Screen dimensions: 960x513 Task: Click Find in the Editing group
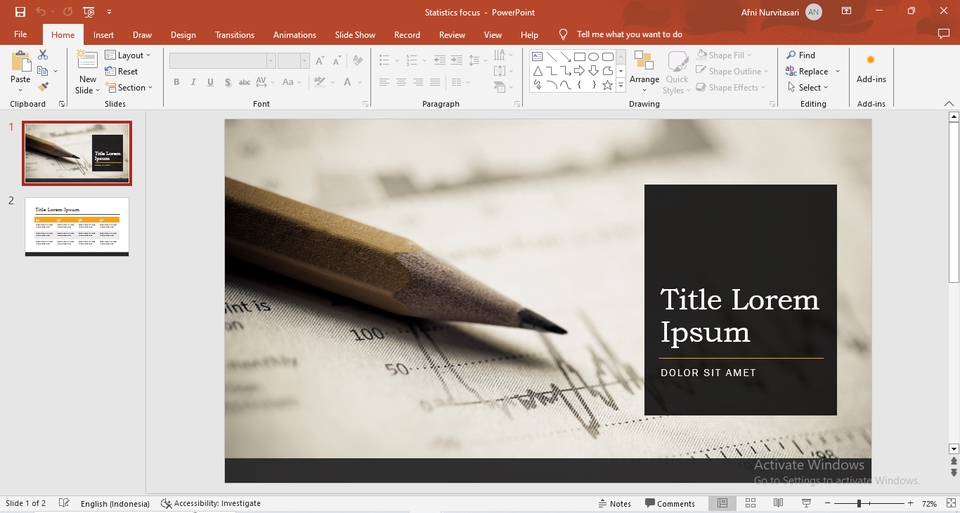point(801,55)
